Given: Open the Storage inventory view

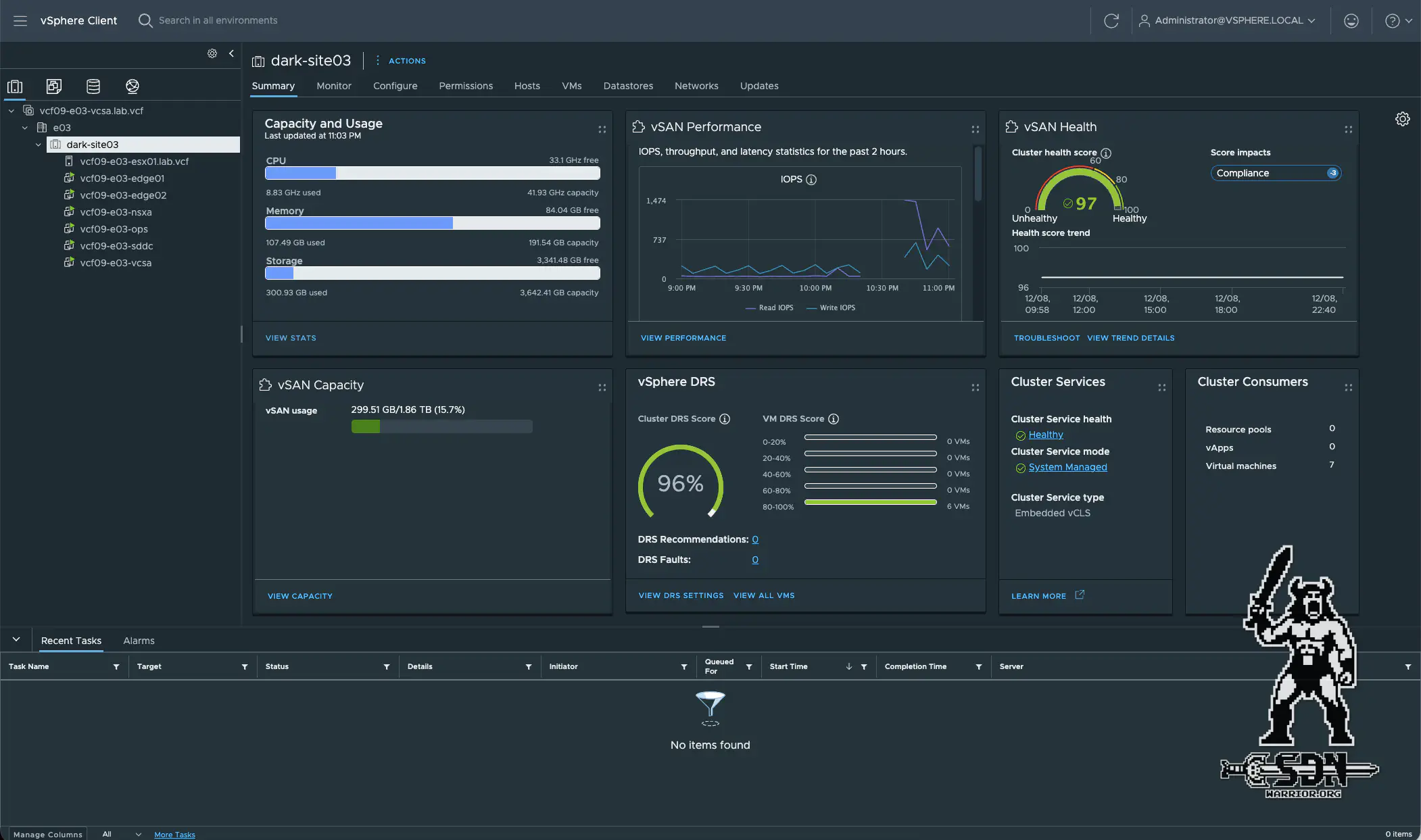Looking at the screenshot, I should pos(93,86).
